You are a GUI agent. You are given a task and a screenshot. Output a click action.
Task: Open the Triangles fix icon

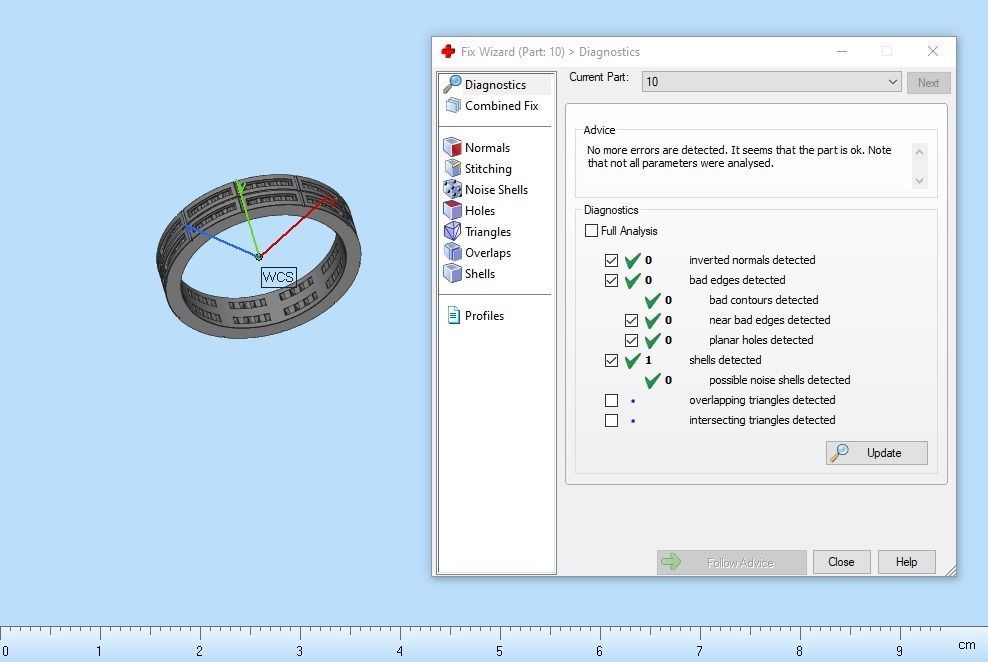pyautogui.click(x=452, y=231)
